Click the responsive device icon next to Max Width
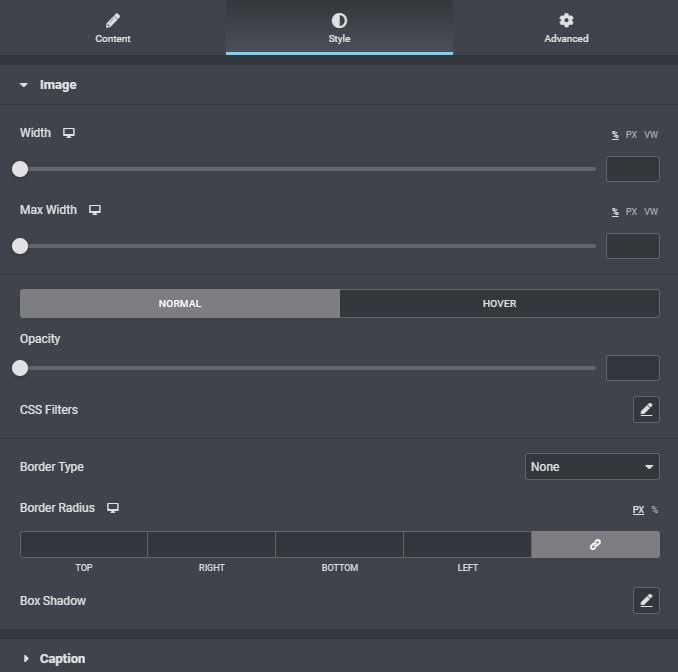Viewport: 678px width, 672px height. coord(95,210)
